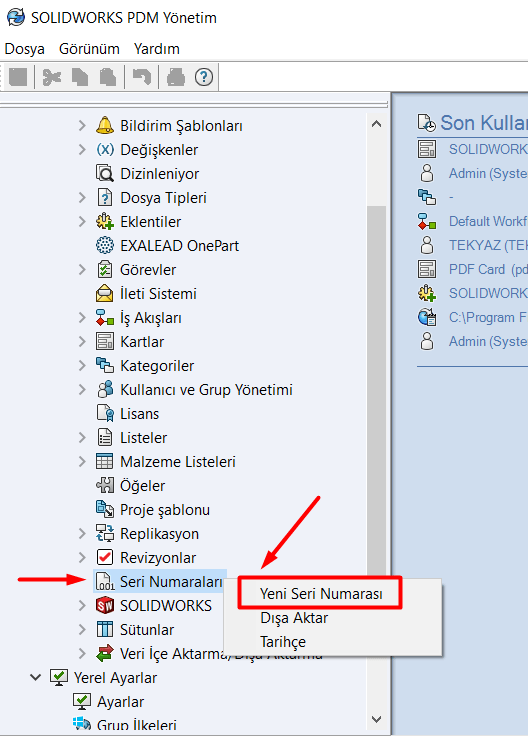
Task: Select the Lisans tree item
Action: (139, 414)
